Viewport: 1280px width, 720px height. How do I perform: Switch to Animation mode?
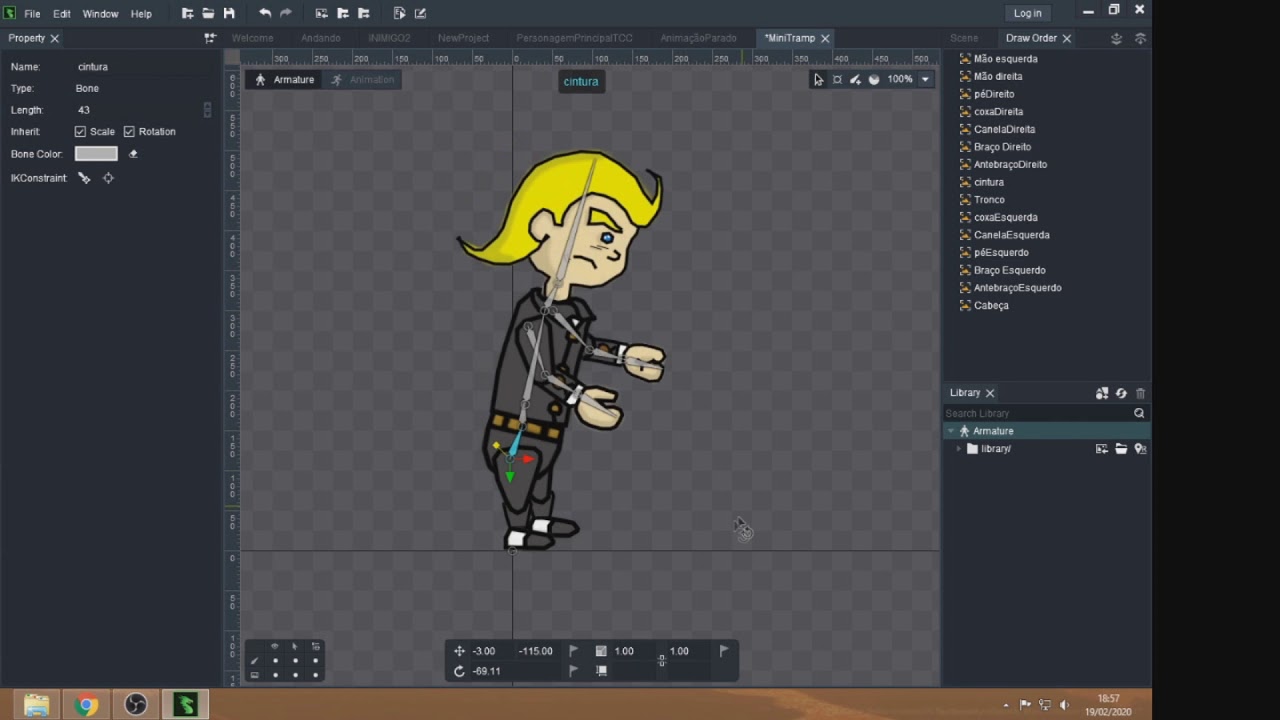click(363, 80)
